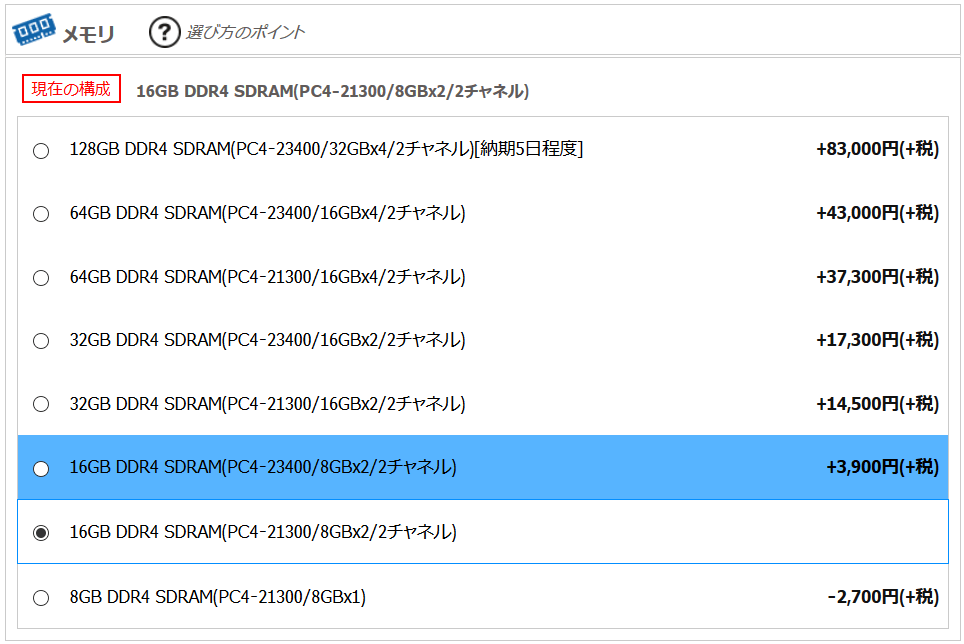Select the 128GB DDR4 PC4-23400 radio button
The height and width of the screenshot is (644, 964).
coord(41,151)
